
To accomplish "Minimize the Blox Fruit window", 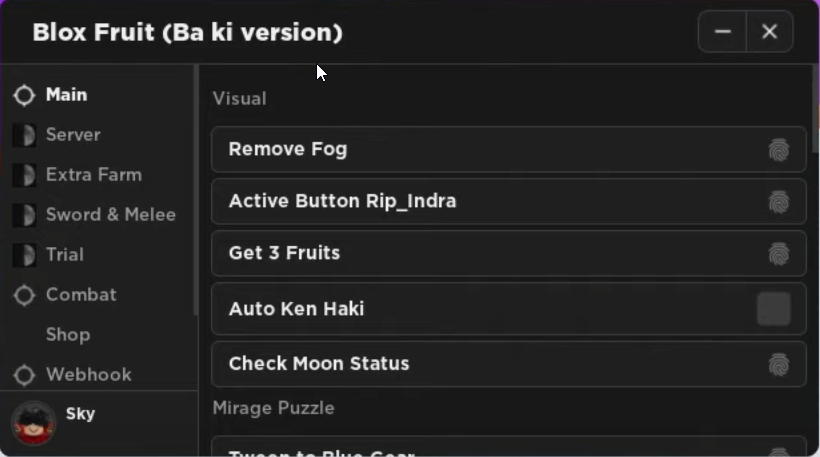I will point(722,31).
